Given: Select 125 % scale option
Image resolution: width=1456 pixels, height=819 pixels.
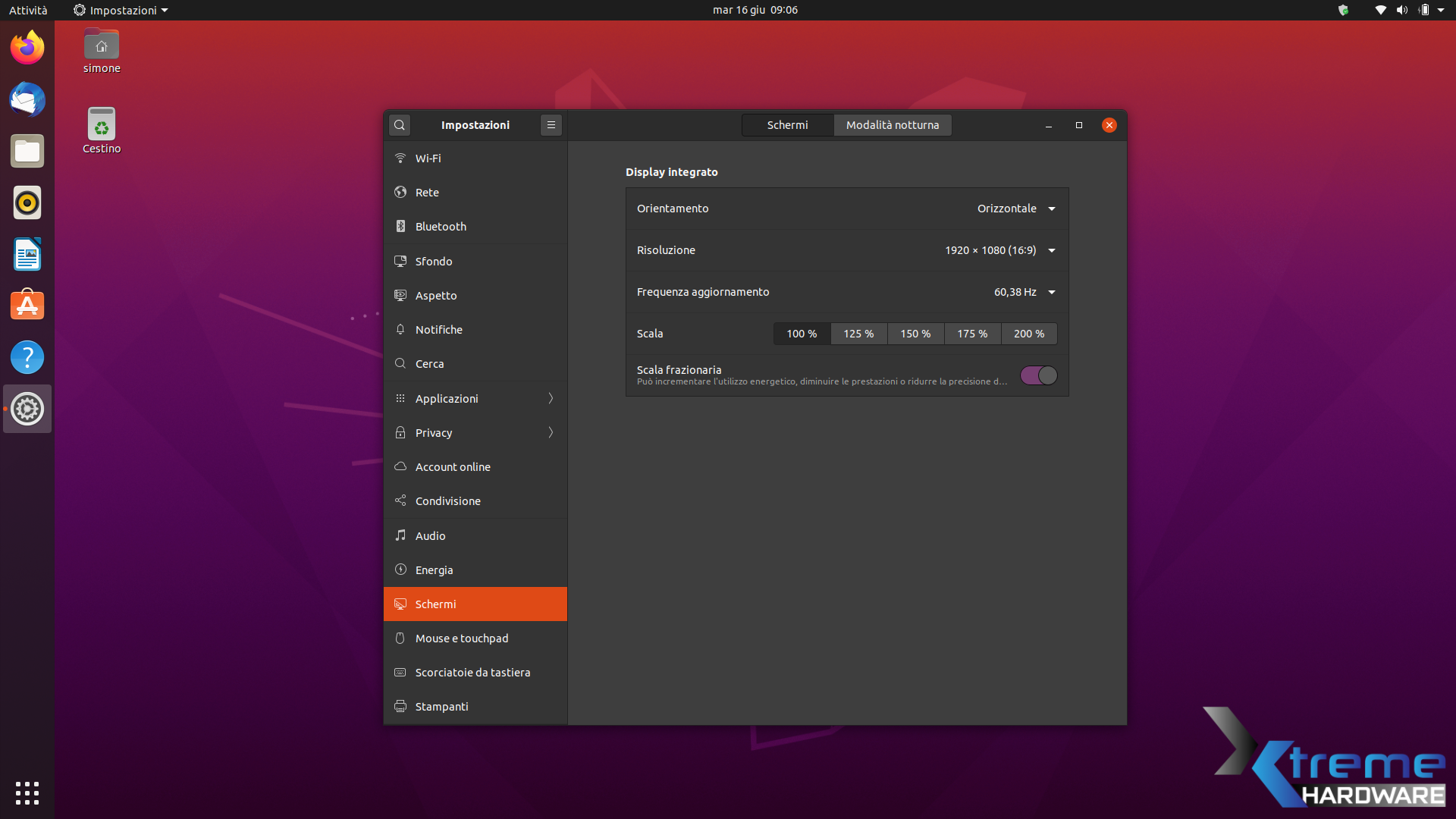Looking at the screenshot, I should [x=858, y=334].
